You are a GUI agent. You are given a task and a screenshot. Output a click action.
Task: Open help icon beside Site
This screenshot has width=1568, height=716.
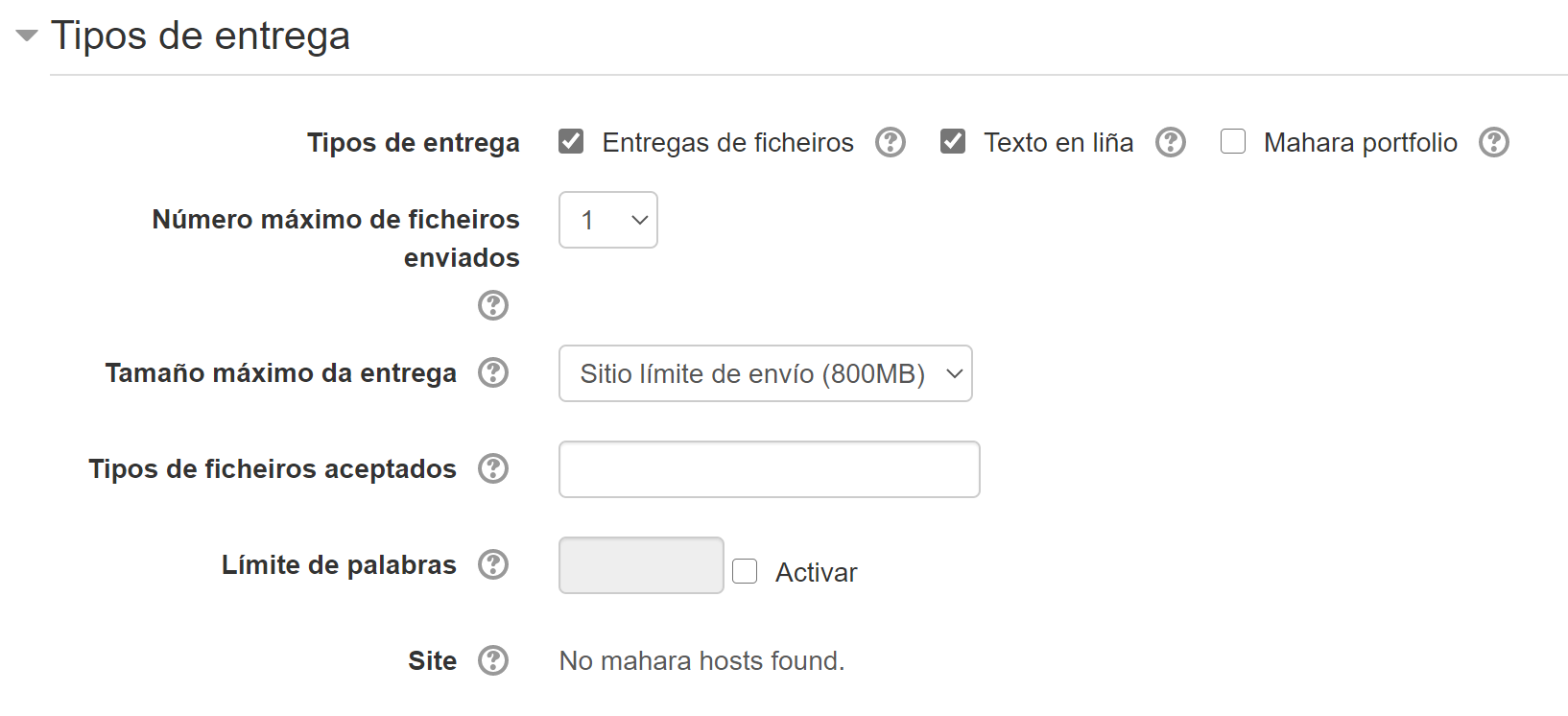[x=493, y=660]
